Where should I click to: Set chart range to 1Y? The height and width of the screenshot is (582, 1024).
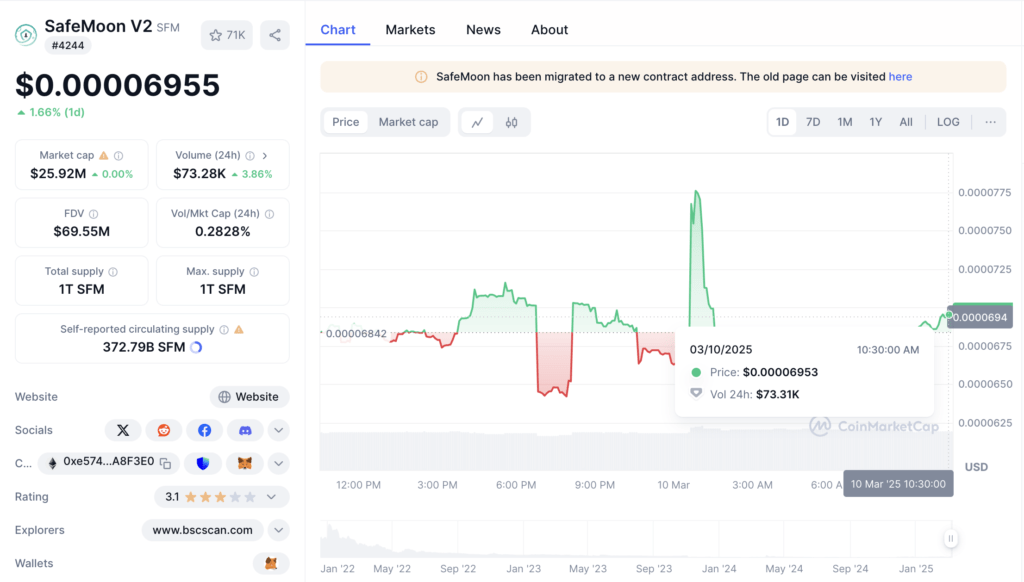[x=876, y=122]
